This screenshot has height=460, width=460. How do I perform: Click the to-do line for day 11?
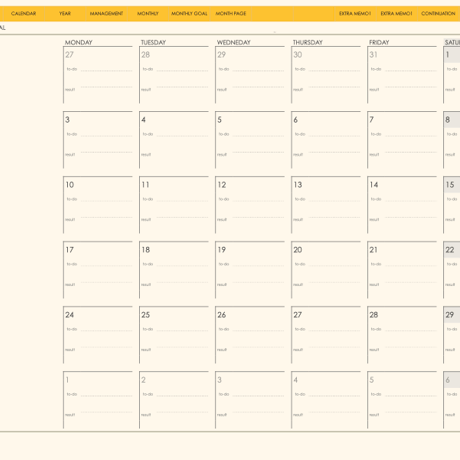(182, 200)
